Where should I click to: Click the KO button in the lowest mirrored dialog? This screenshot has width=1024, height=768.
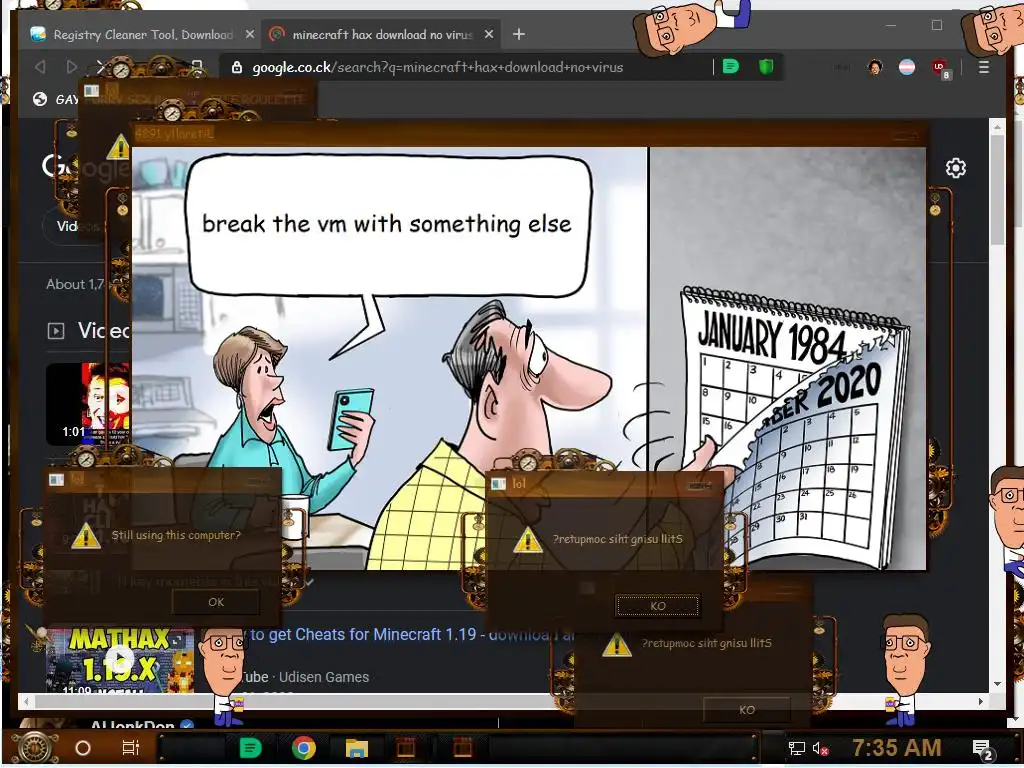[x=746, y=710]
